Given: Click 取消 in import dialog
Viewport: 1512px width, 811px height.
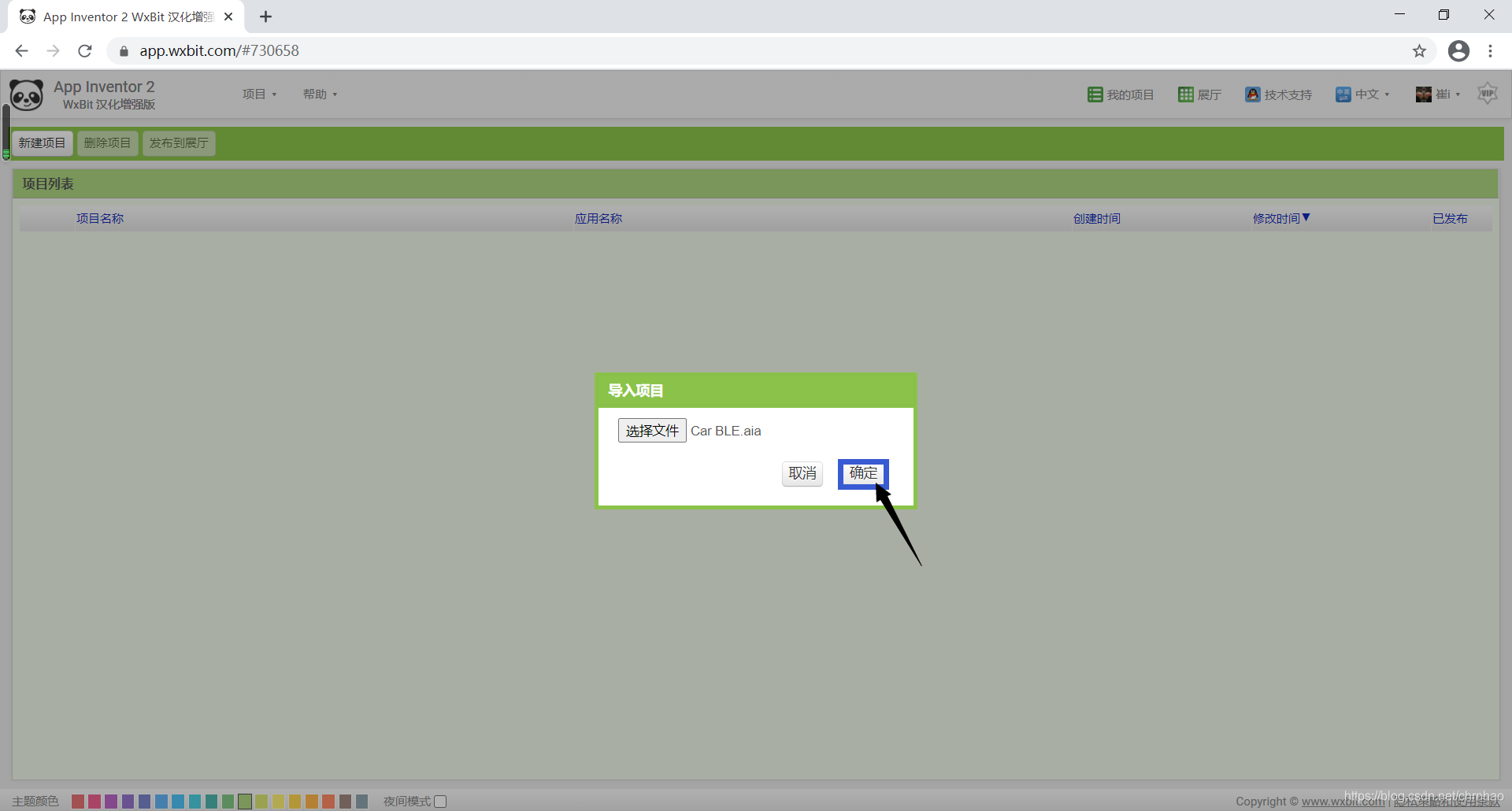Looking at the screenshot, I should point(802,473).
